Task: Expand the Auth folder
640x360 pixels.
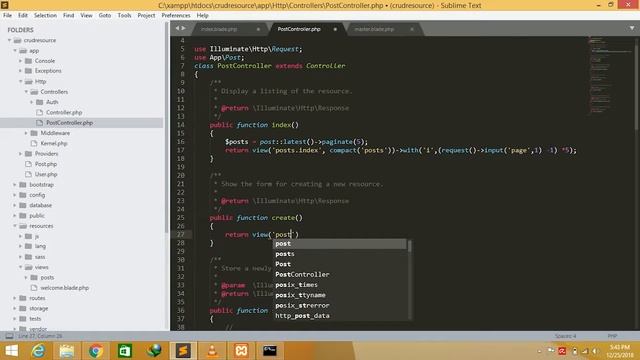Action: 32,102
